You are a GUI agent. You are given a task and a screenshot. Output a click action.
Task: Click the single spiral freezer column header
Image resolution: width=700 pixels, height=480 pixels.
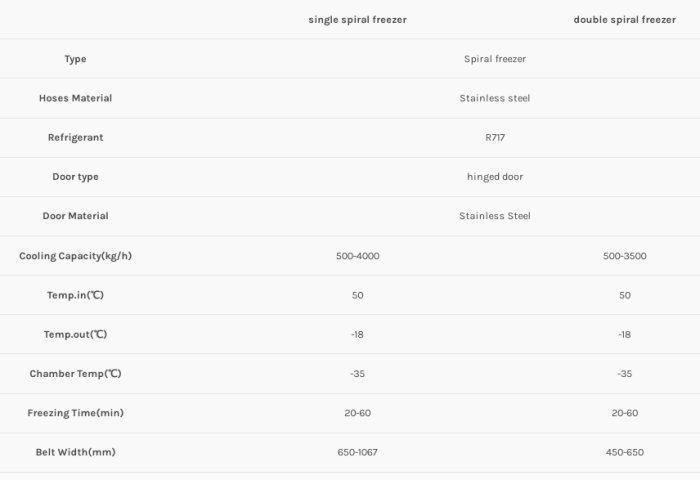pyautogui.click(x=357, y=20)
